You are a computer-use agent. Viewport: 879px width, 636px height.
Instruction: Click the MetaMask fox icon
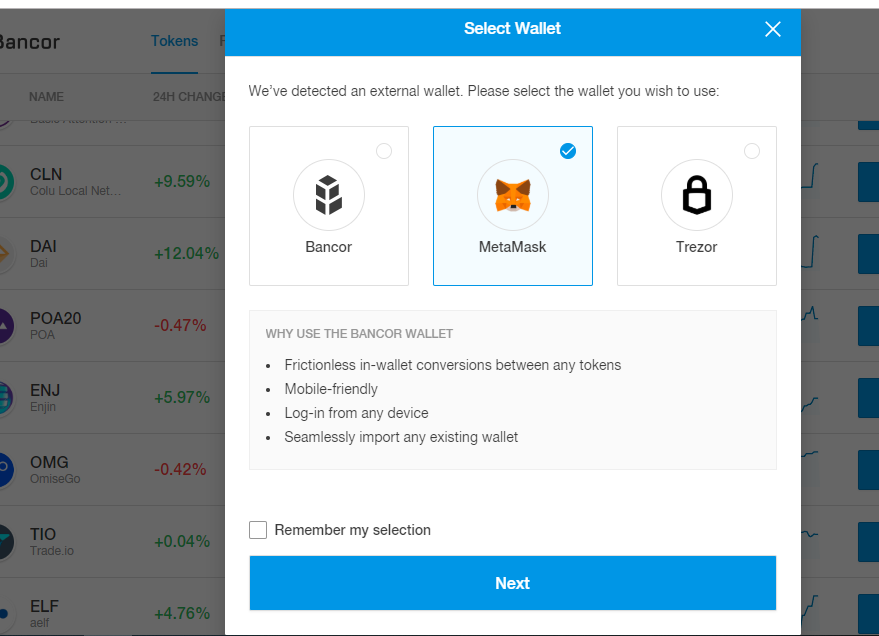(x=512, y=195)
